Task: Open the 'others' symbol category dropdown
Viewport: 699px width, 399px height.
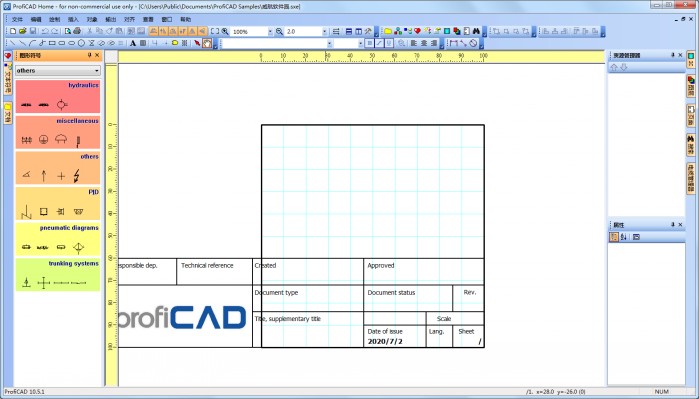Action: click(58, 70)
